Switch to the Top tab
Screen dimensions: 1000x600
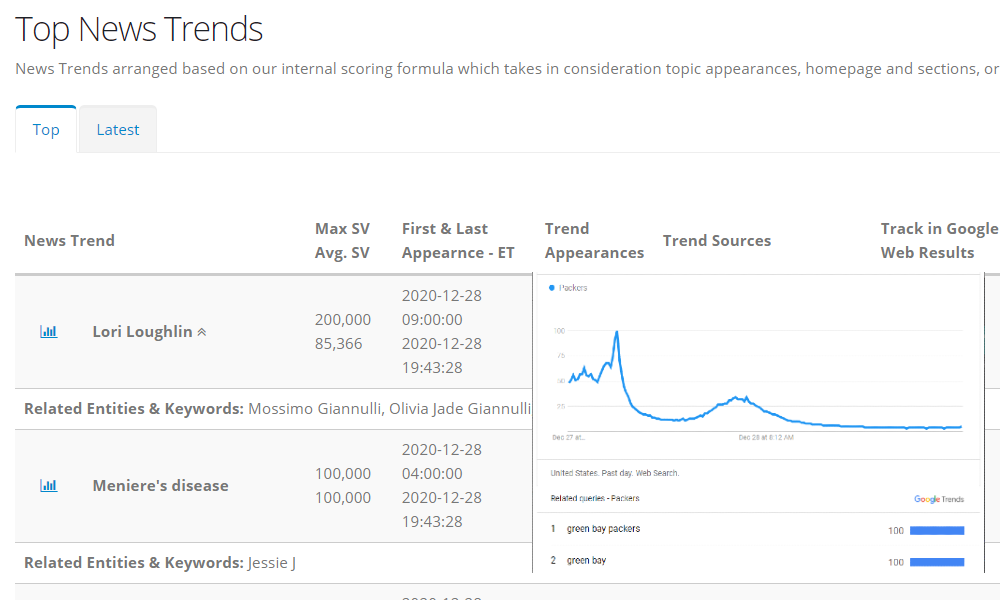(x=46, y=130)
